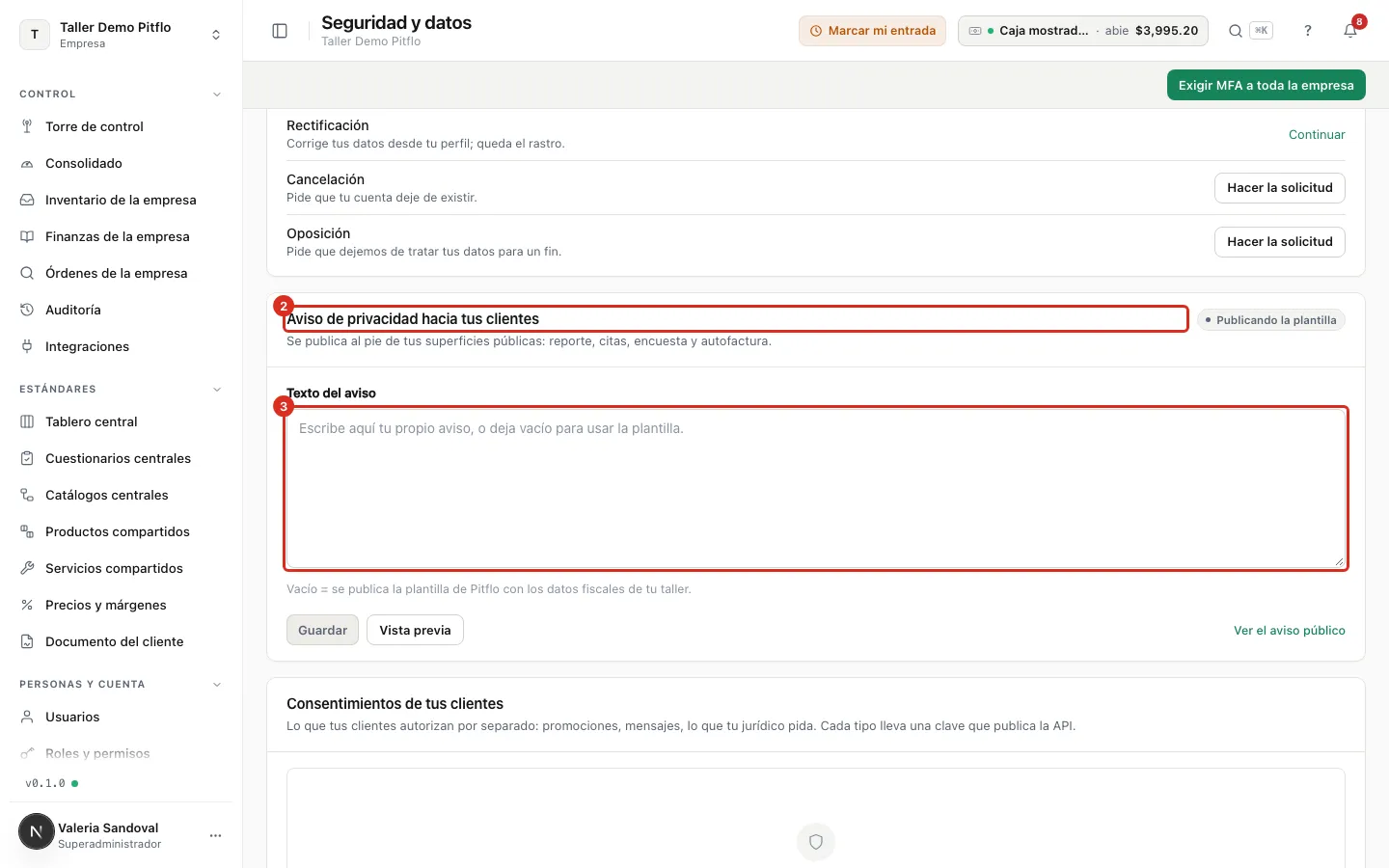The height and width of the screenshot is (868, 1389).
Task: Click the Guardar button
Action: [322, 630]
